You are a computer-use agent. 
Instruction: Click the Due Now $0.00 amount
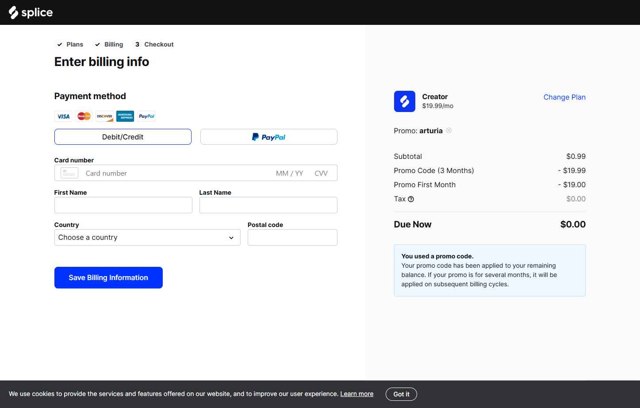point(573,224)
